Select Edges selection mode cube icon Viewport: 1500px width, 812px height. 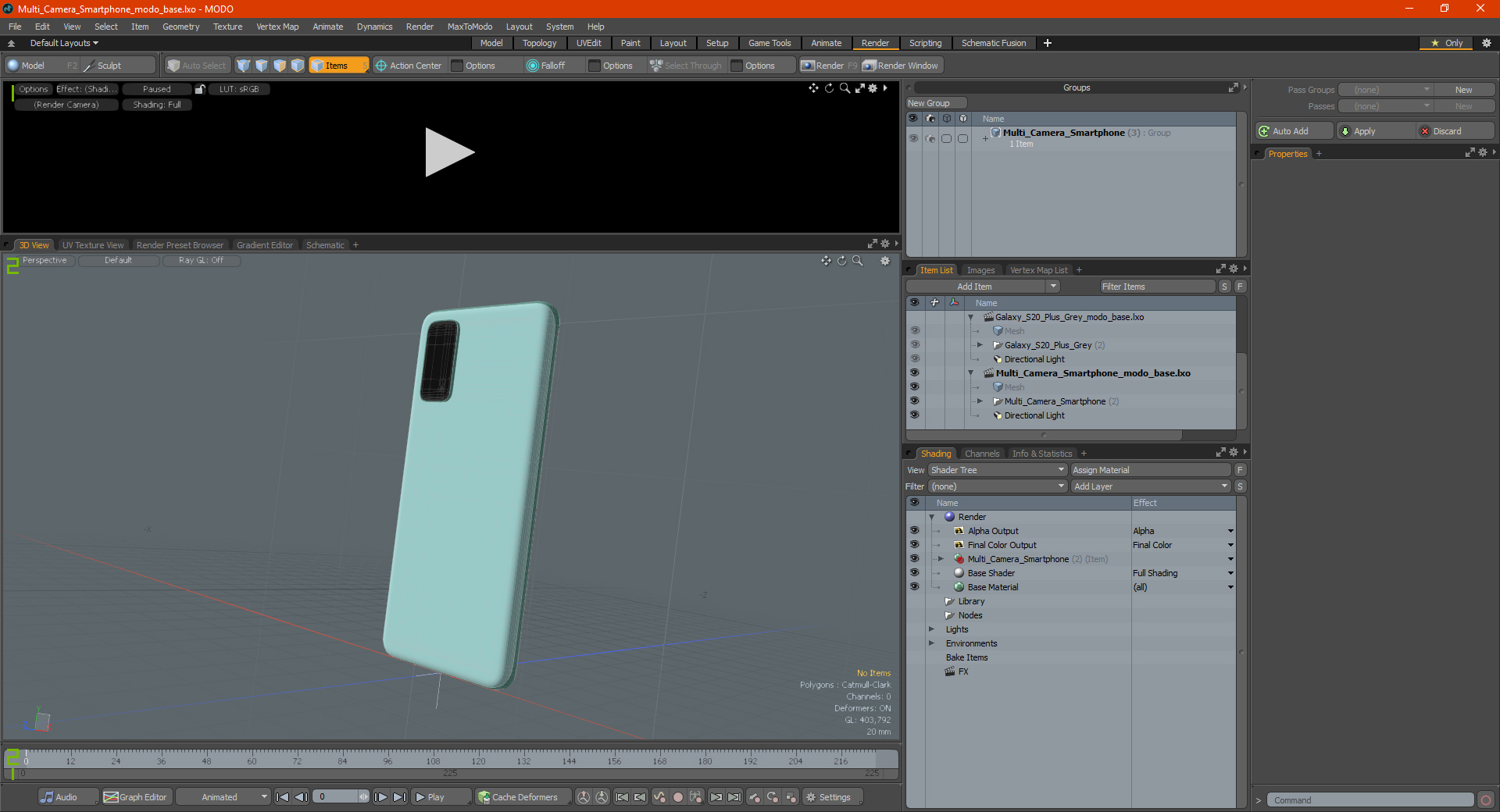click(x=262, y=66)
